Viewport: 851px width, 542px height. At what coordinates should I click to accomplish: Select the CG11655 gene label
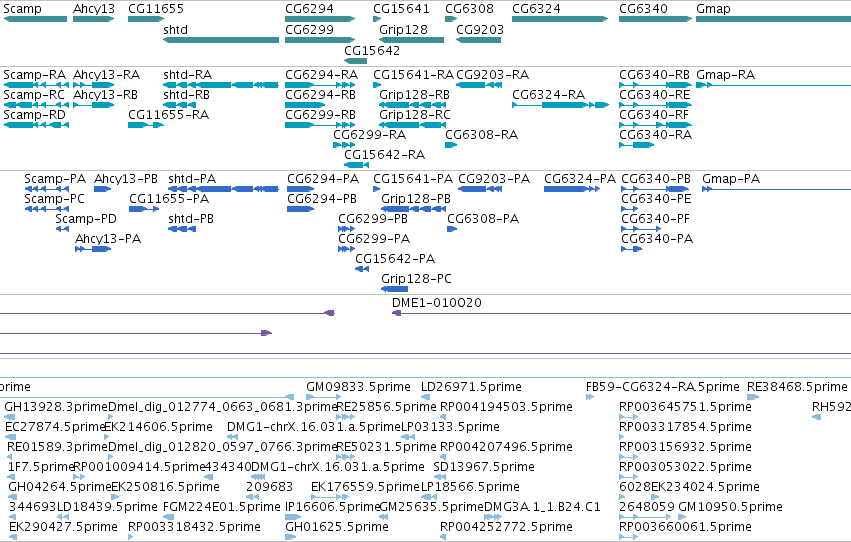pos(156,9)
